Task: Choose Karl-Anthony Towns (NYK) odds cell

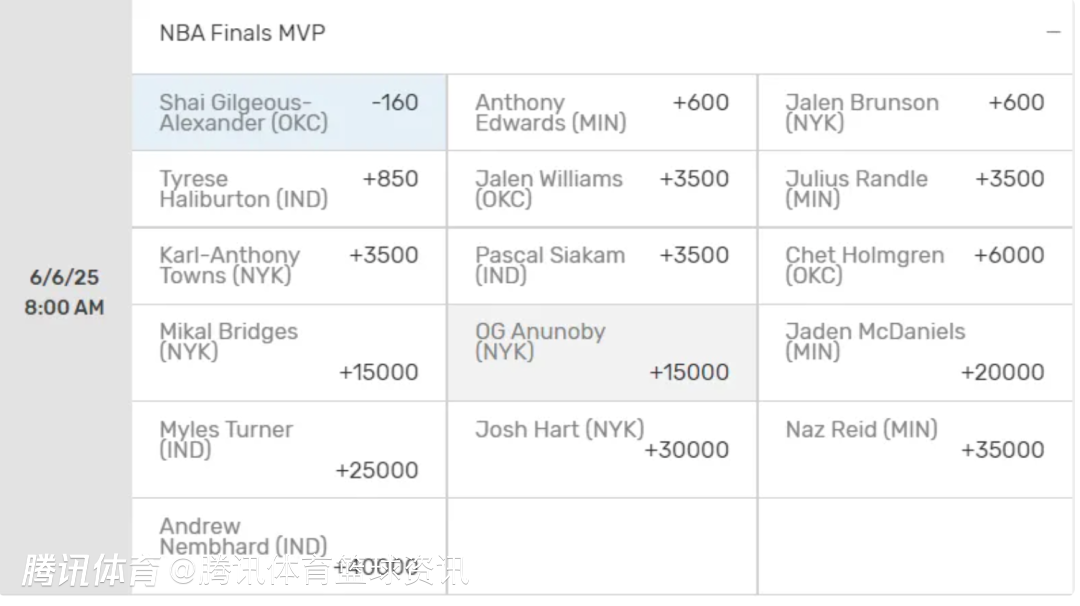Action: point(289,266)
